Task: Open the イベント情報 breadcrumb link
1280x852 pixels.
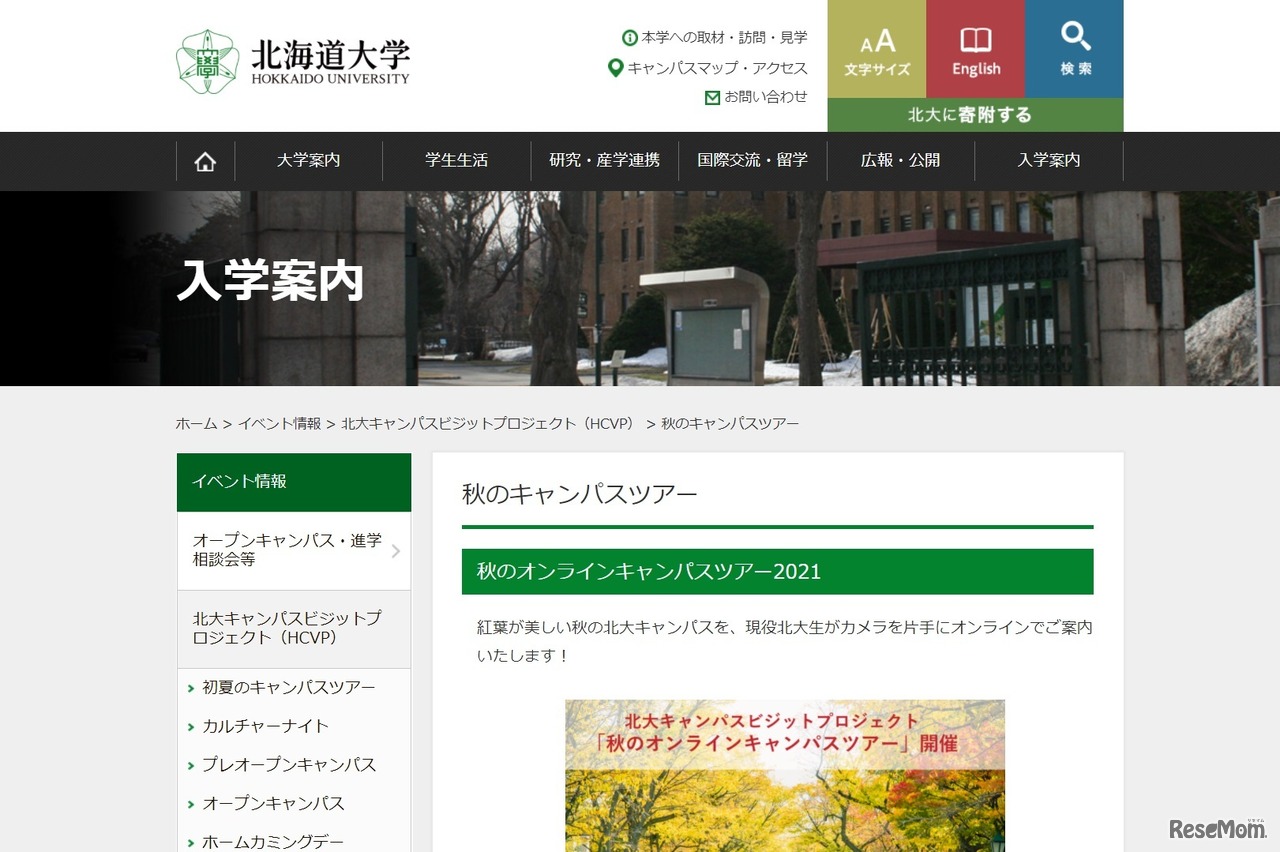Action: [x=282, y=423]
